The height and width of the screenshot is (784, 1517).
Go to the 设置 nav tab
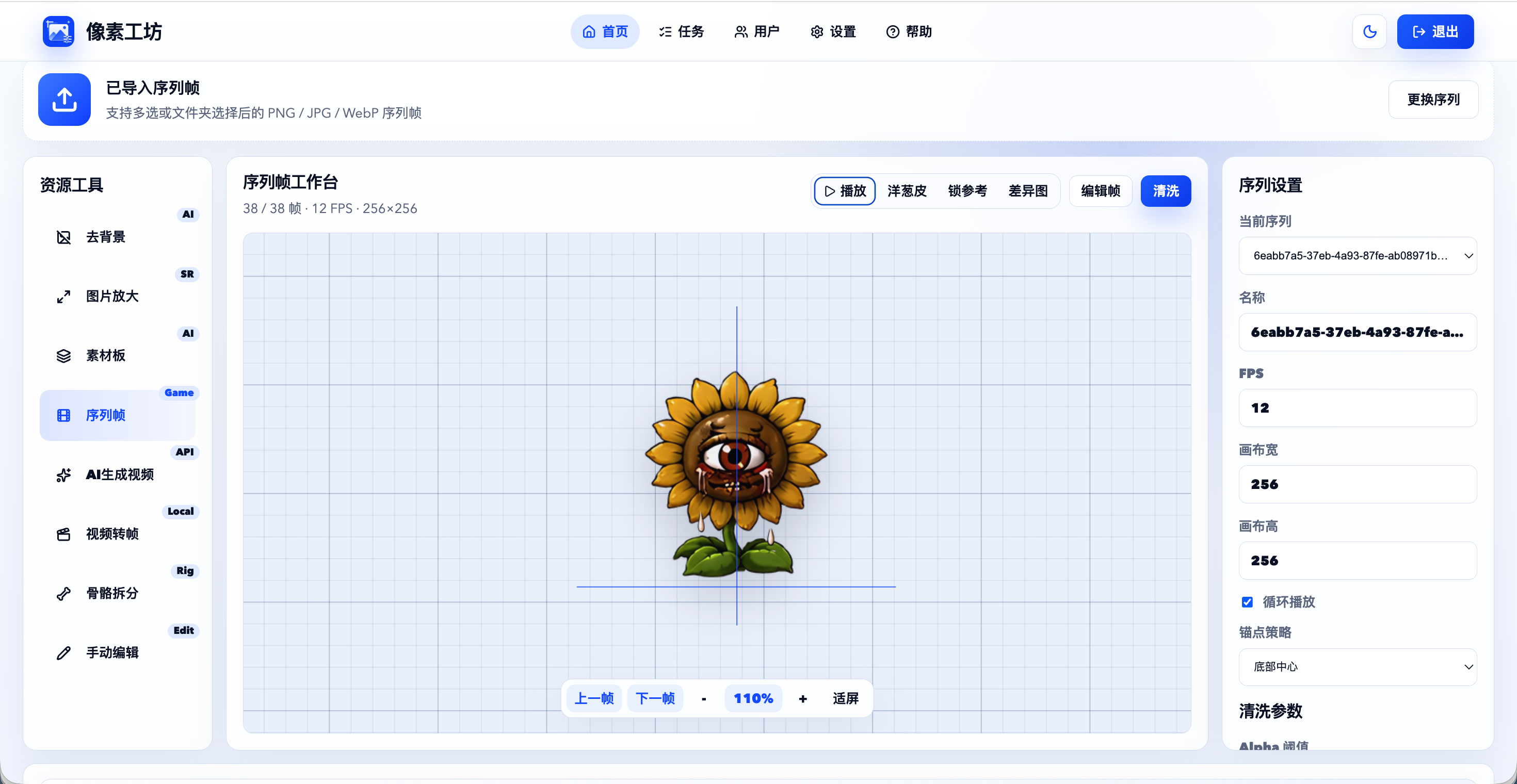click(833, 32)
